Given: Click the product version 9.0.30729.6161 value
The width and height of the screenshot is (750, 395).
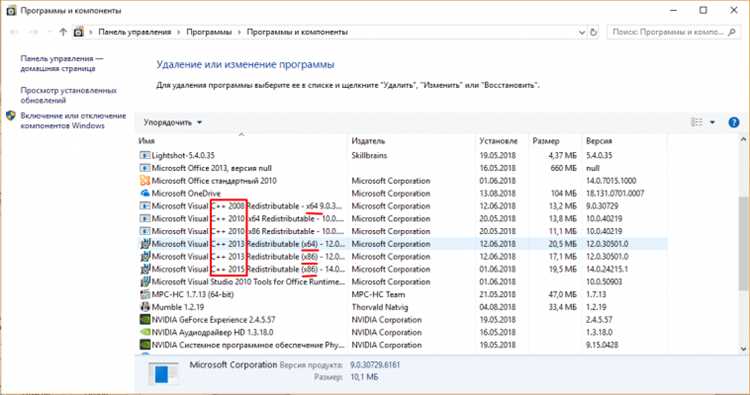Looking at the screenshot, I should click(375, 365).
